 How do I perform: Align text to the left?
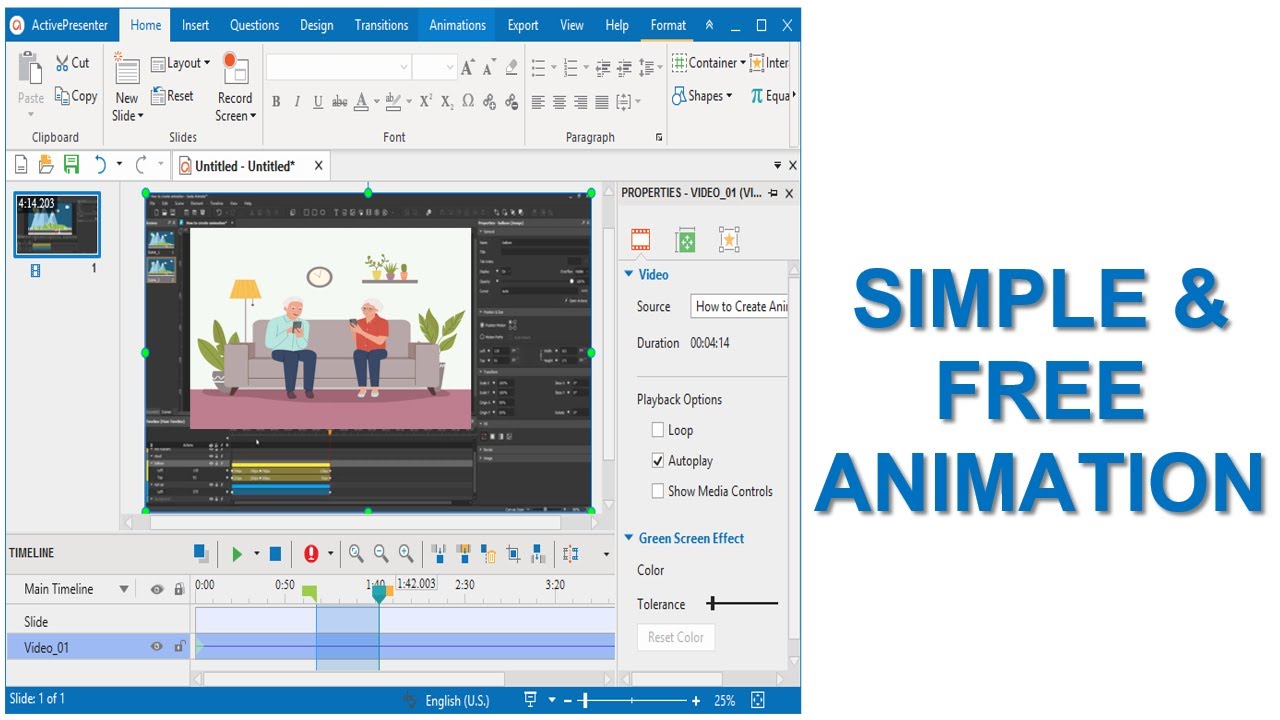538,101
